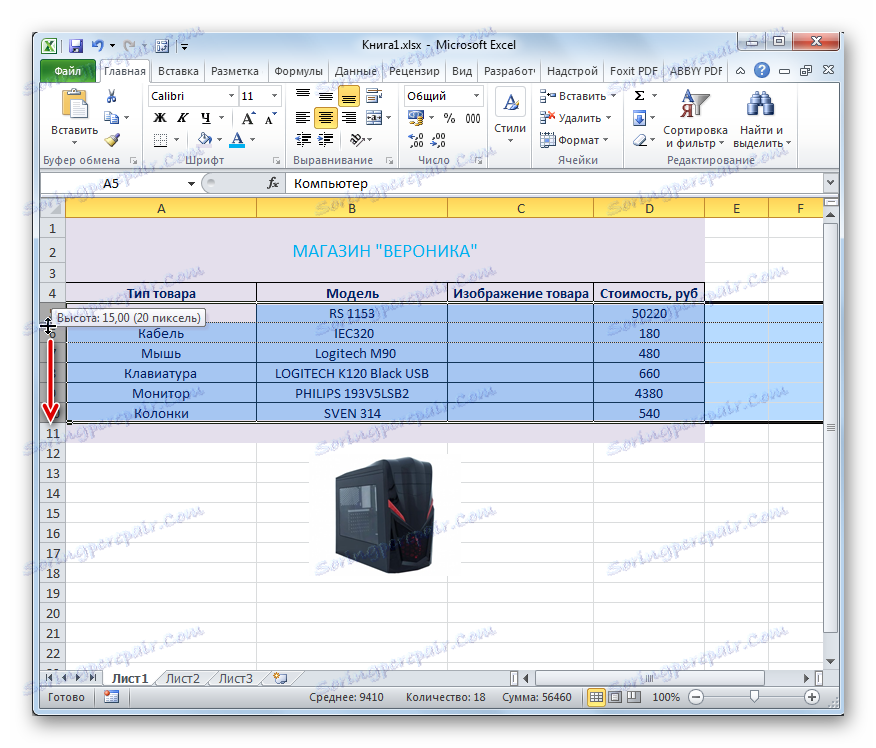876x748 pixels.
Task: Increase font size with large A icon
Action: [248, 118]
